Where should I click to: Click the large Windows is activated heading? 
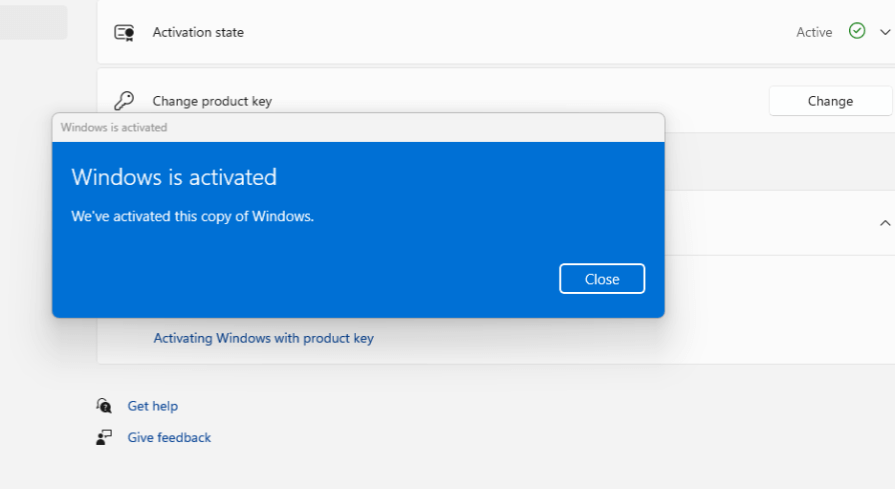coord(174,177)
